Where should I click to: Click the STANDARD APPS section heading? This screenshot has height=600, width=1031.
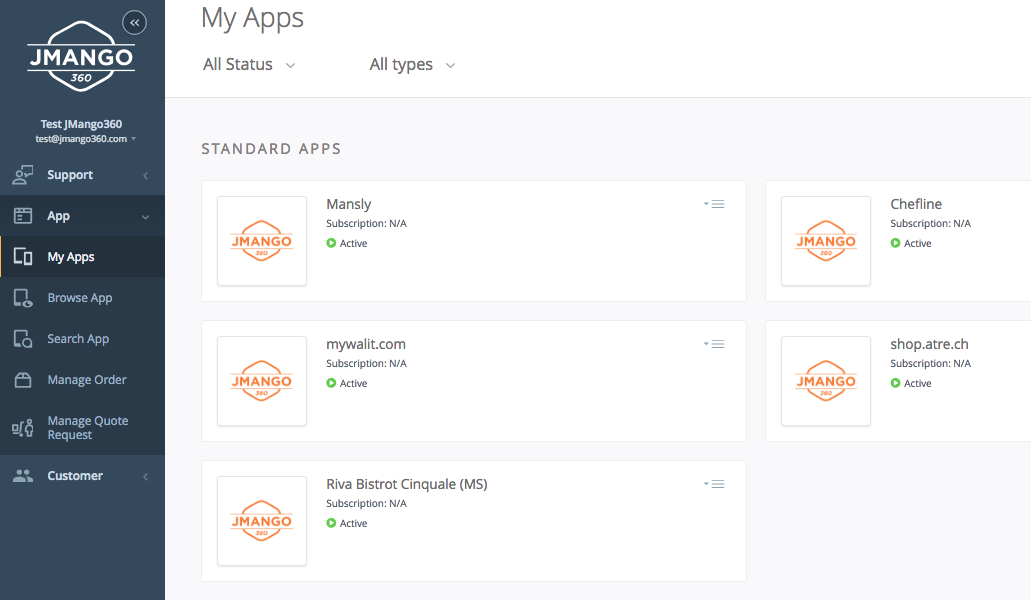[271, 149]
